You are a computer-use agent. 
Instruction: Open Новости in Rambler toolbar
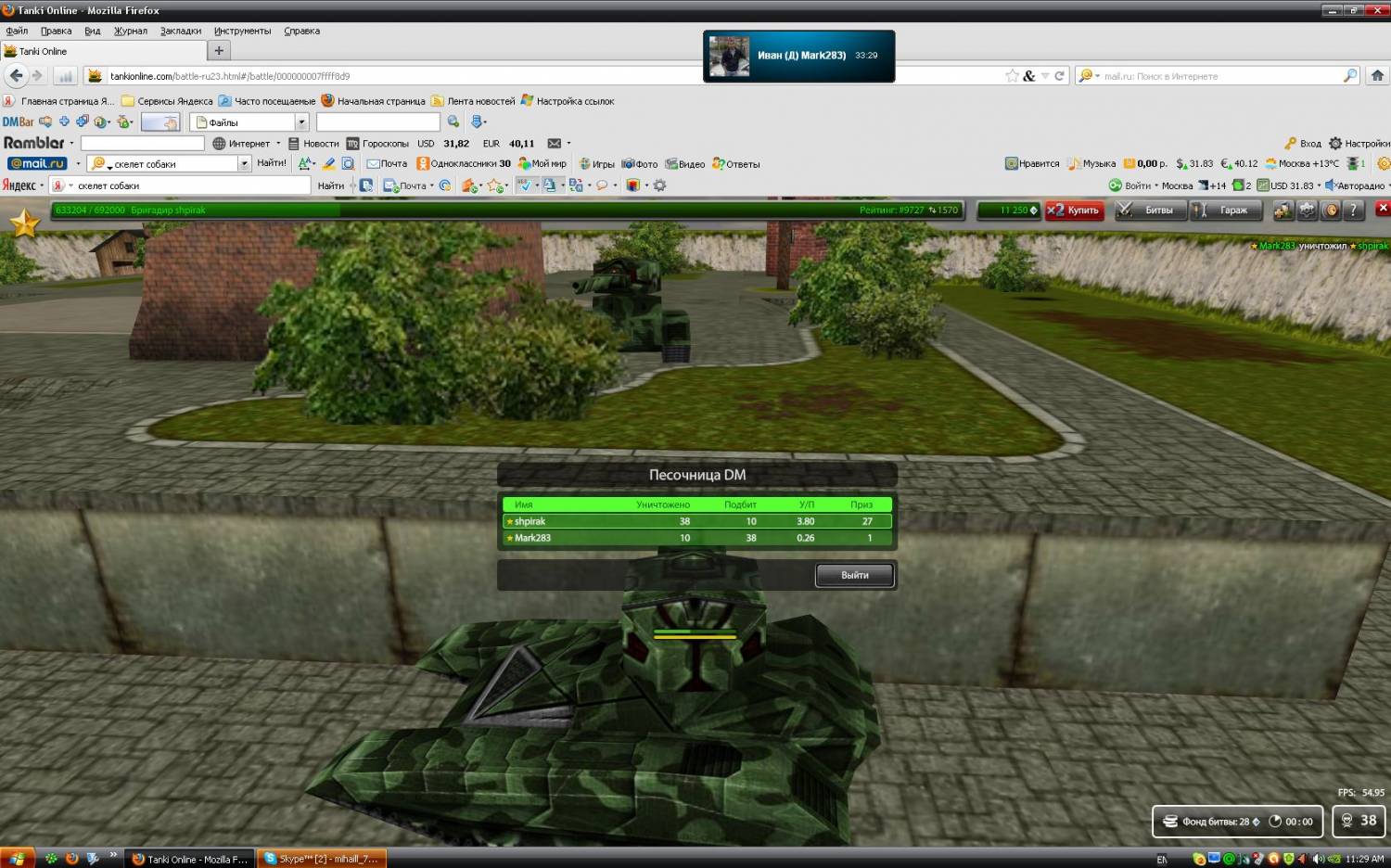pyautogui.click(x=313, y=144)
